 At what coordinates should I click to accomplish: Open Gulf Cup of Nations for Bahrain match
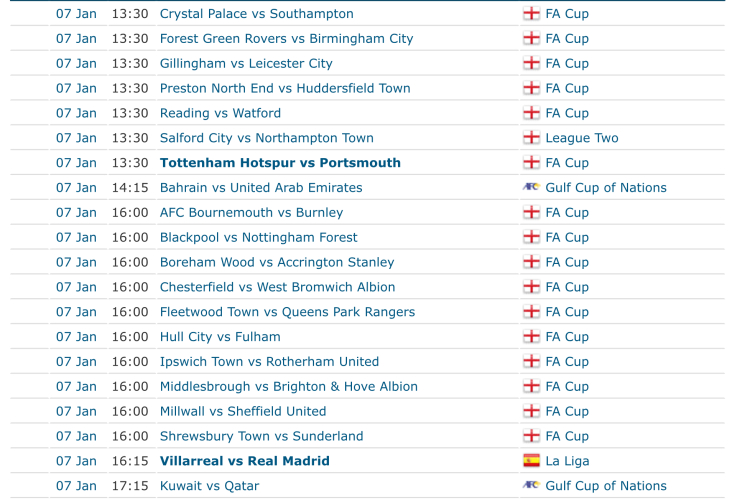click(x=606, y=187)
